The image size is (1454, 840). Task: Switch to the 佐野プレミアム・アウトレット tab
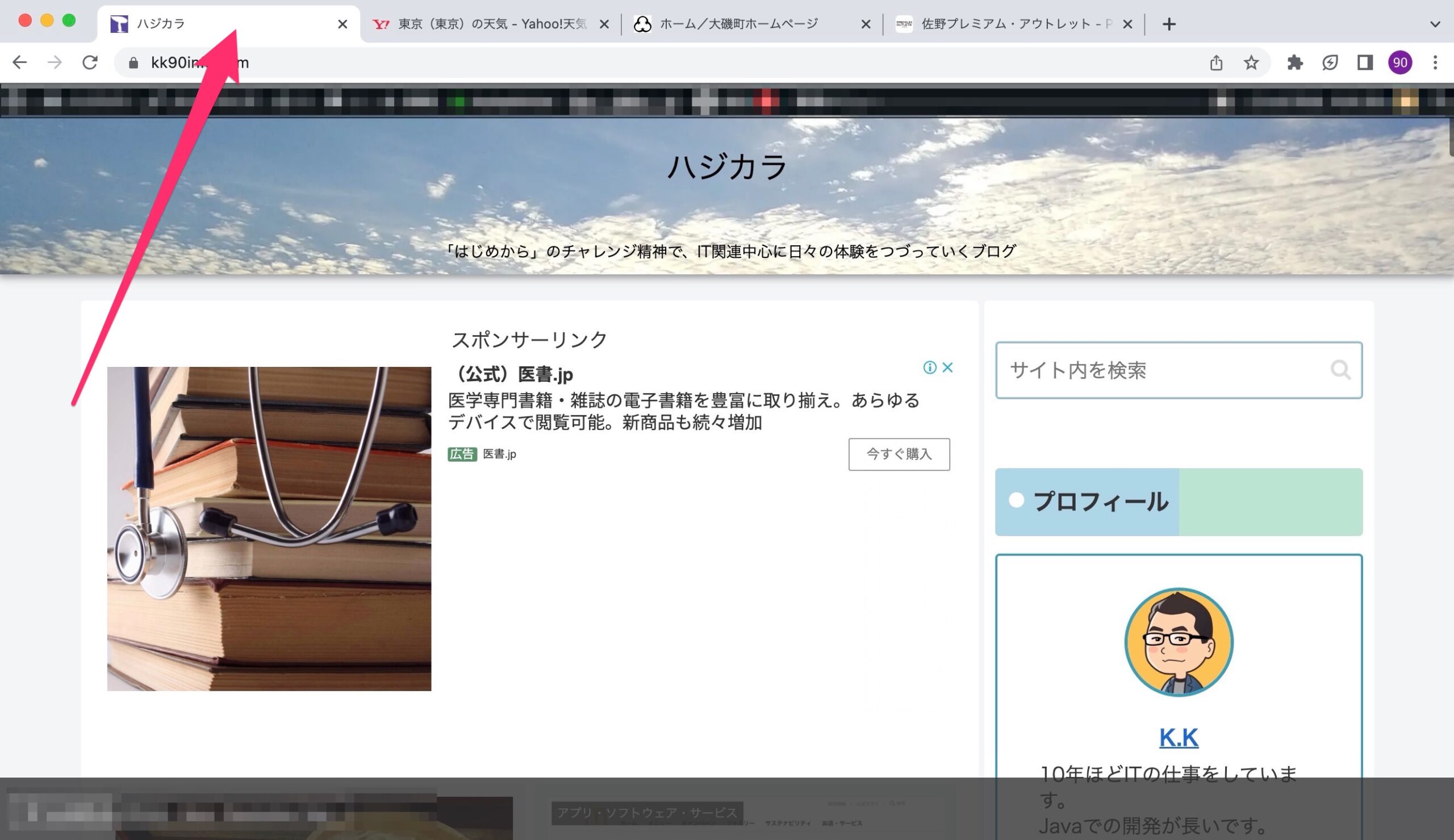[1013, 24]
